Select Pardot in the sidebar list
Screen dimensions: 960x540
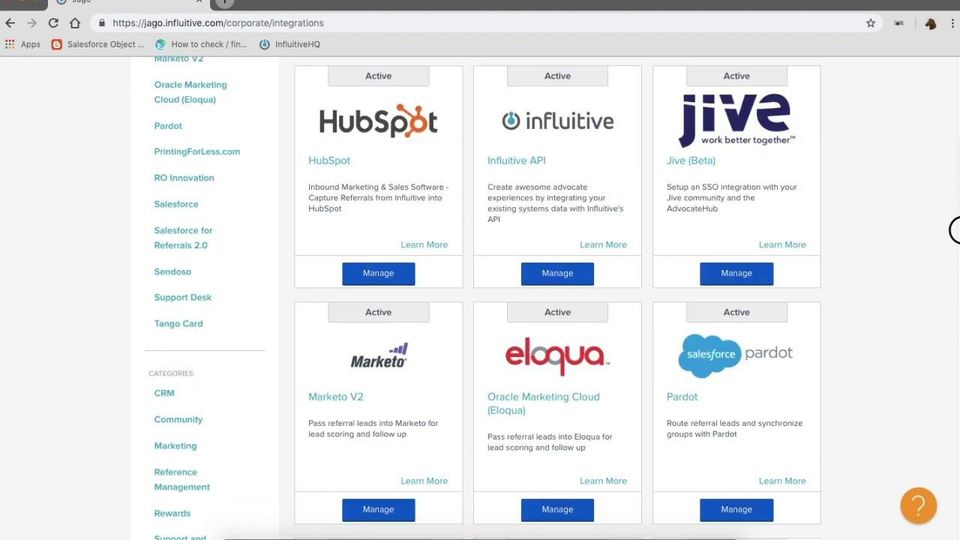[x=168, y=126]
